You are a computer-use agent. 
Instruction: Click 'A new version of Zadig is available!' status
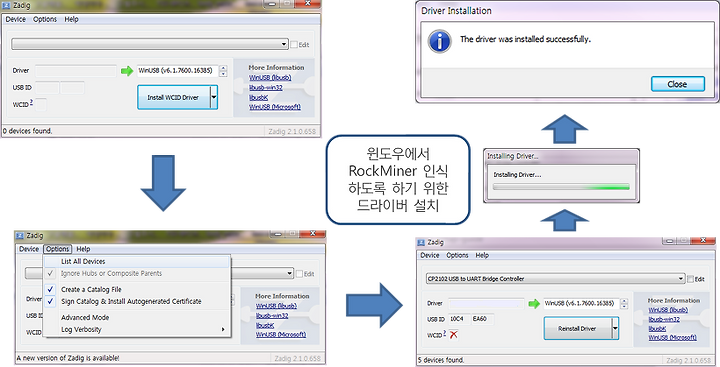click(68, 358)
